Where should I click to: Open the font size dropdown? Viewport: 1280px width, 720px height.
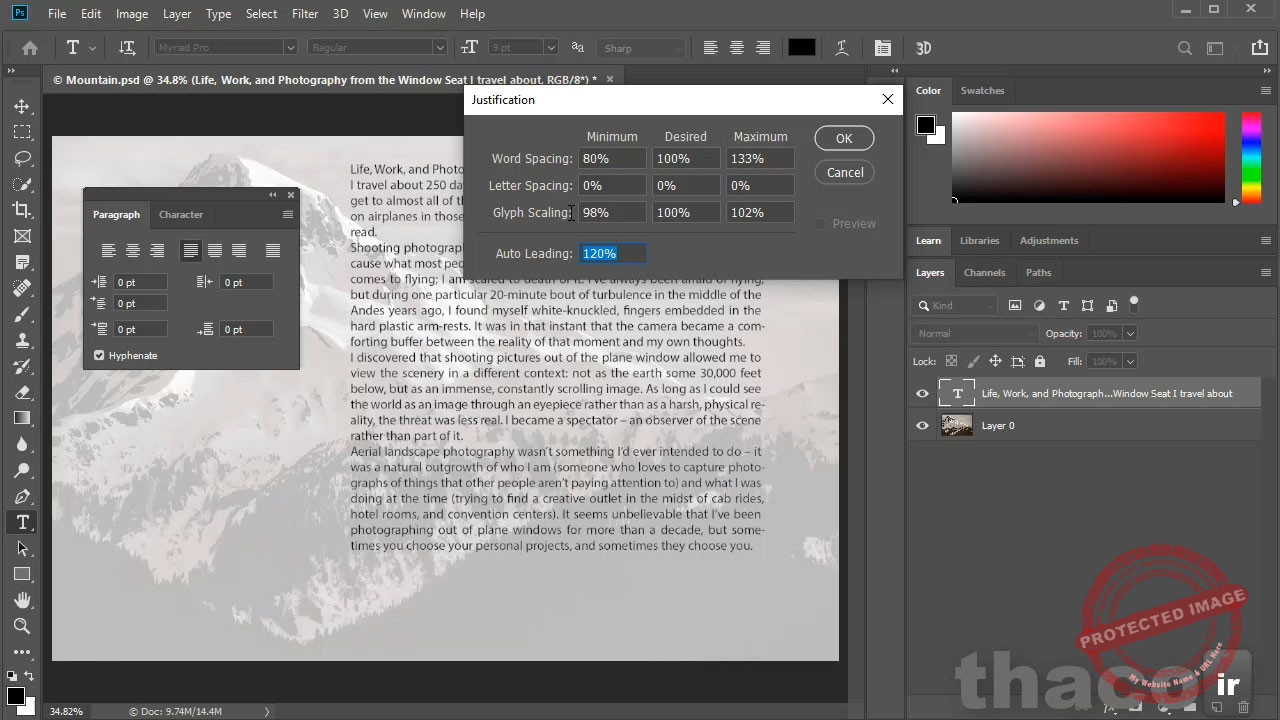[550, 47]
